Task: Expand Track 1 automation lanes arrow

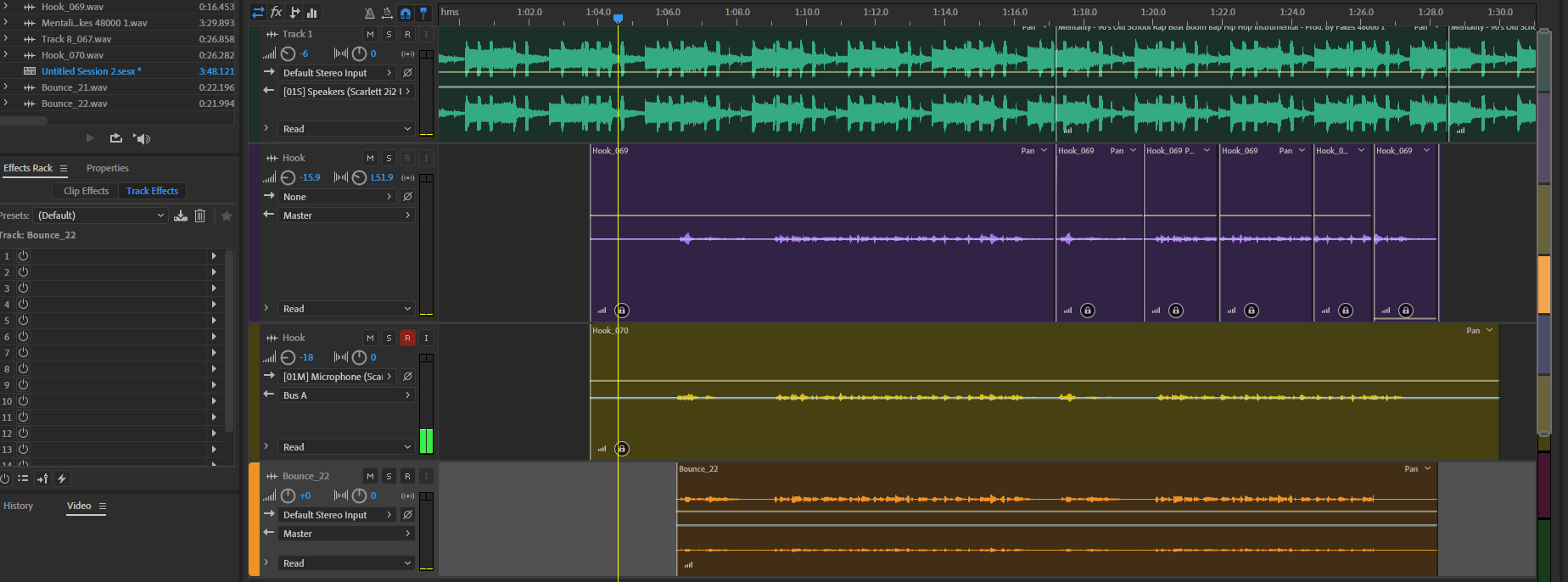Action: click(266, 128)
